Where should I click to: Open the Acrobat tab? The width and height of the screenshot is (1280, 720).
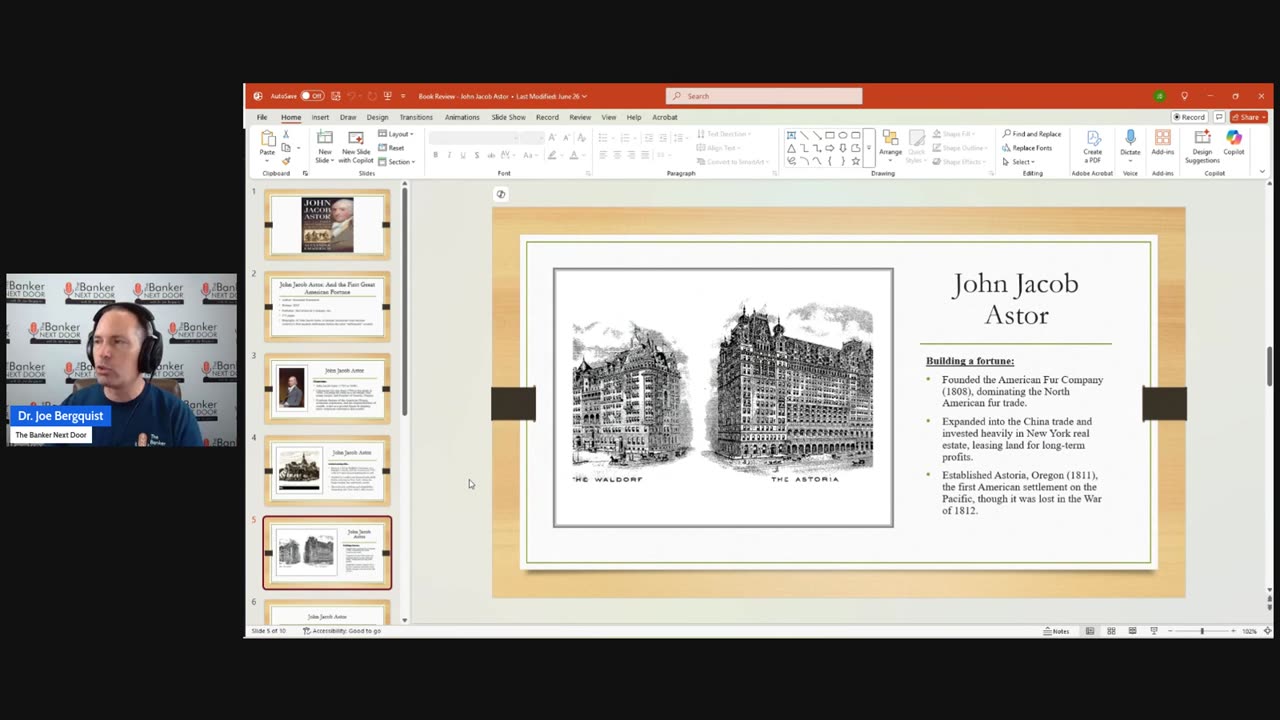point(665,117)
